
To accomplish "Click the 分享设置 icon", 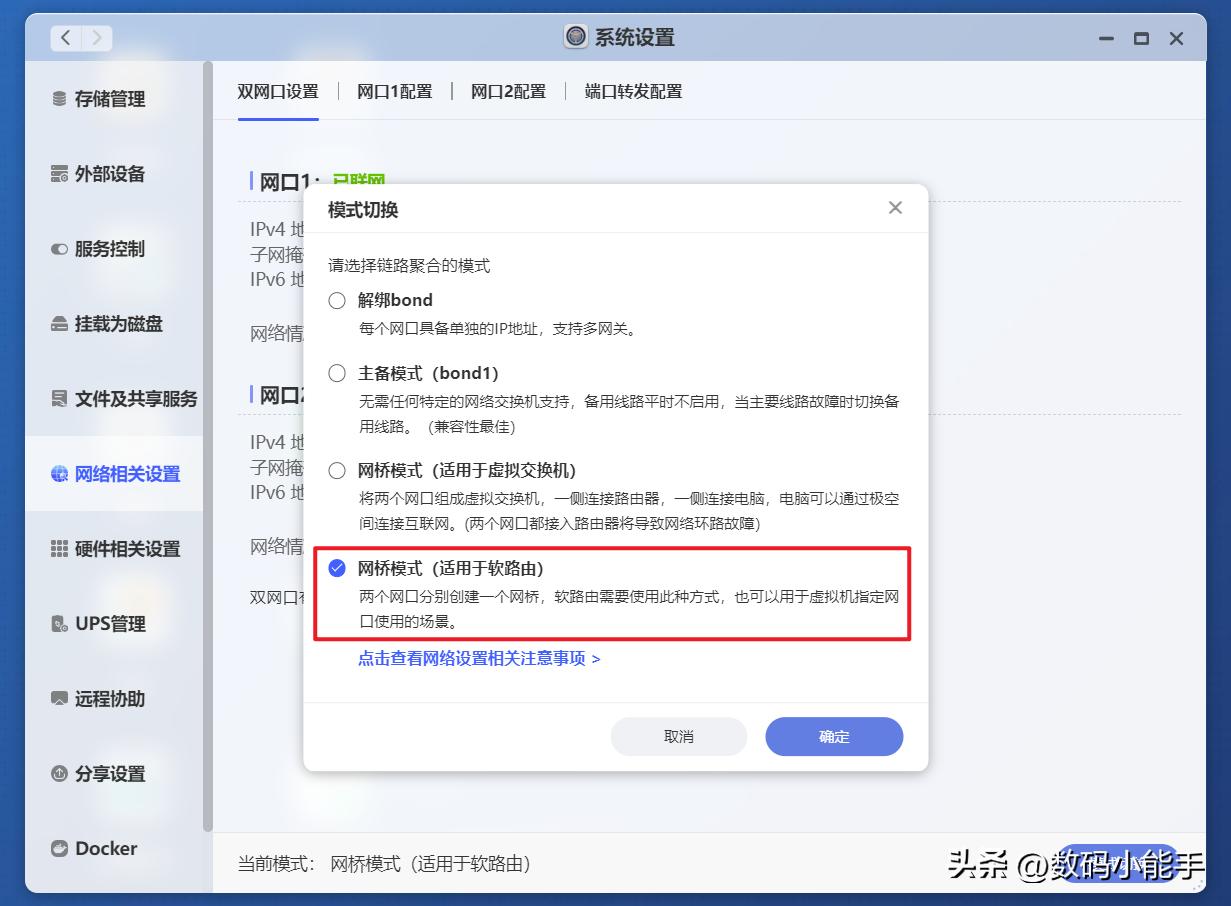I will click(59, 774).
